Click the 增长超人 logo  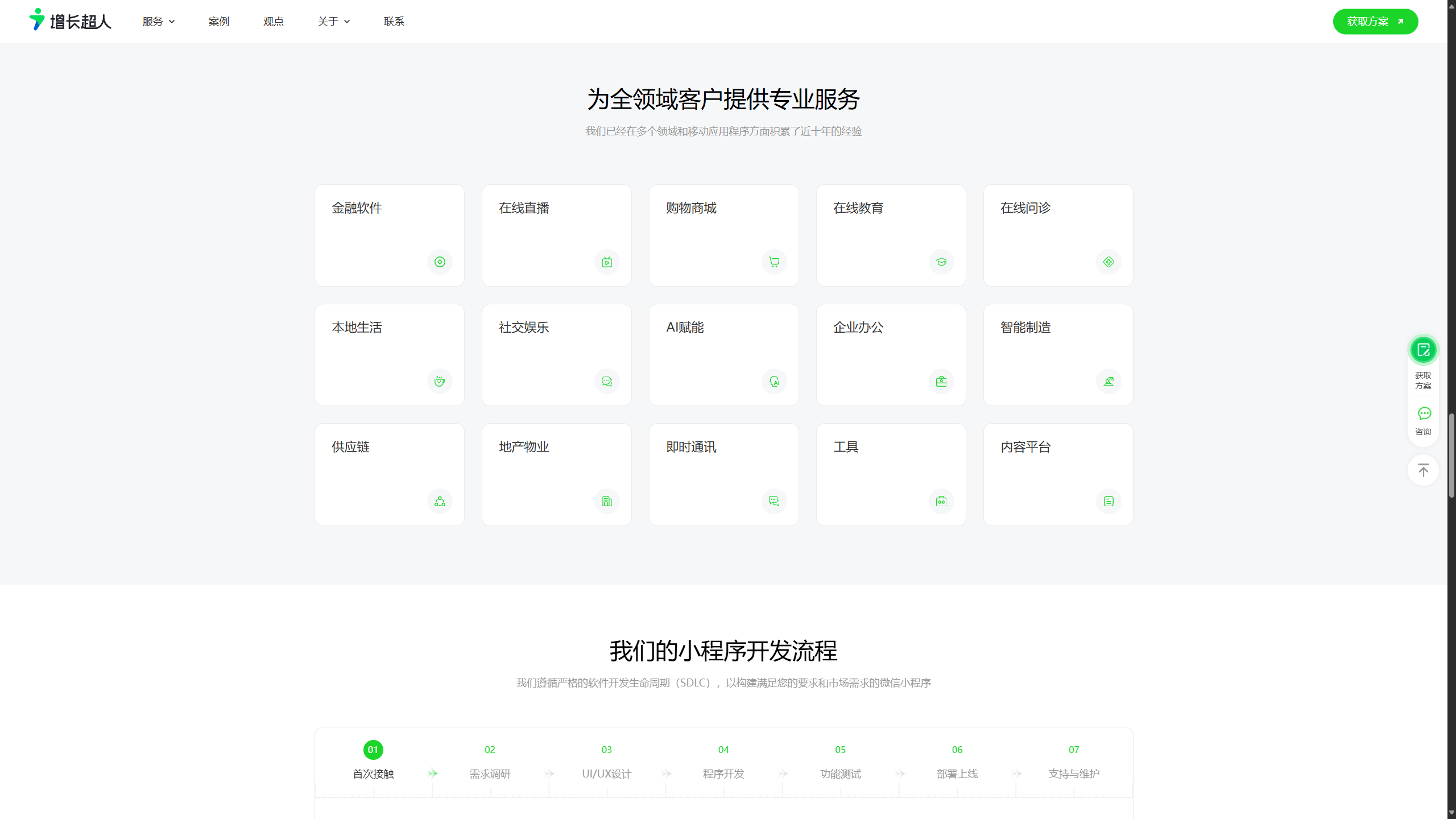pyautogui.click(x=71, y=21)
